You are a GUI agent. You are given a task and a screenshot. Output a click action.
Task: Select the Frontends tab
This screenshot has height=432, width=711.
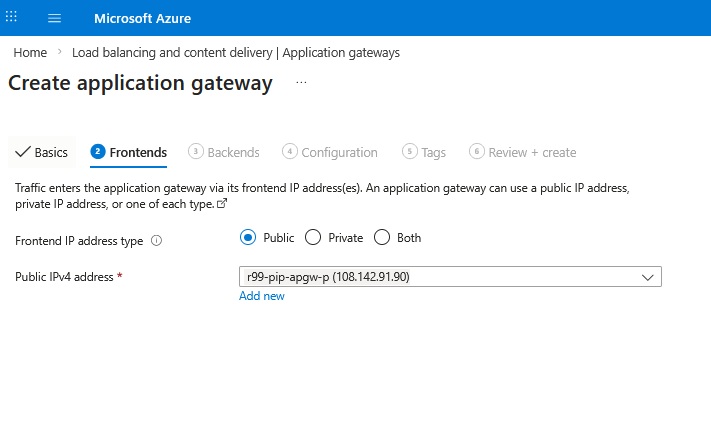click(x=129, y=152)
